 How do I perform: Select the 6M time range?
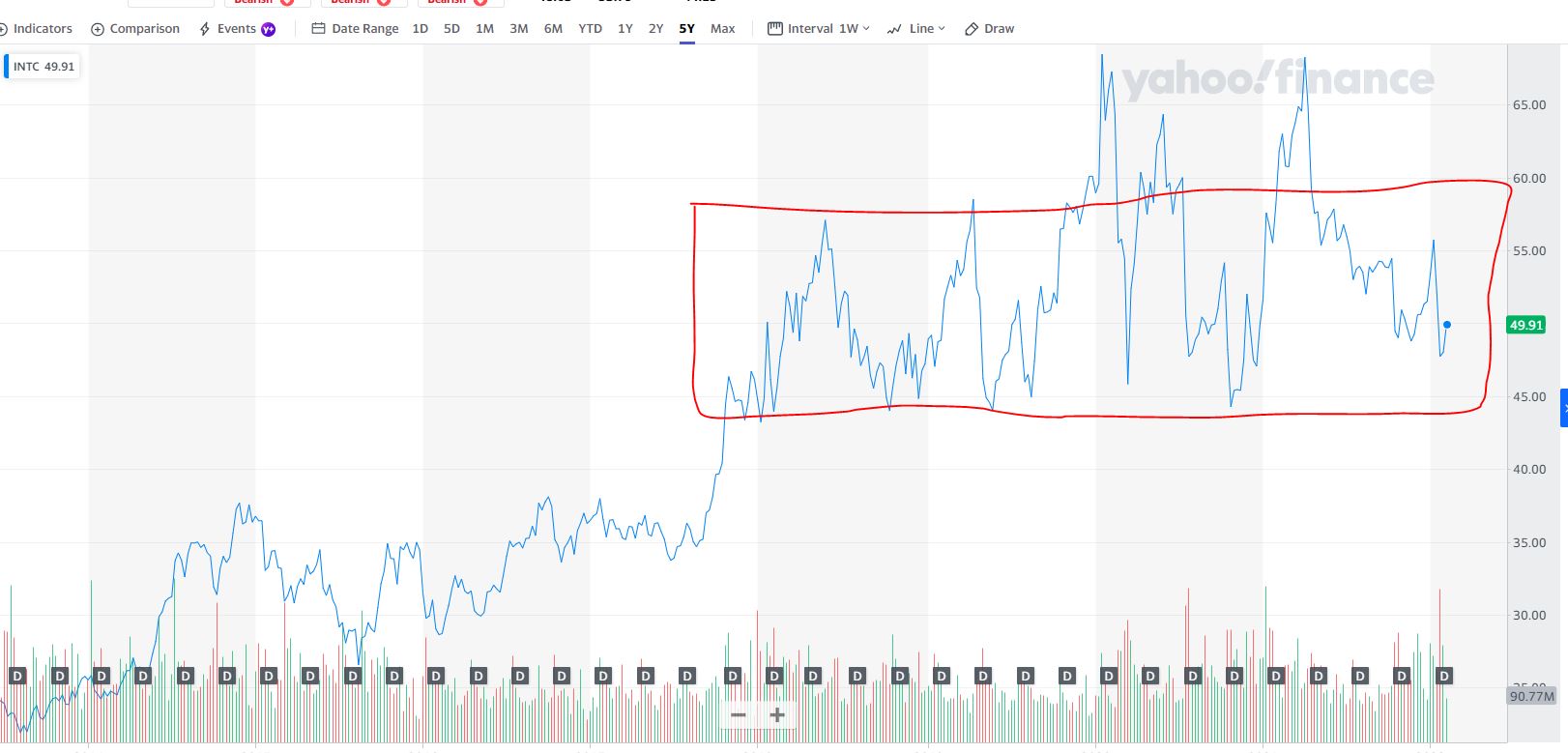tap(553, 29)
